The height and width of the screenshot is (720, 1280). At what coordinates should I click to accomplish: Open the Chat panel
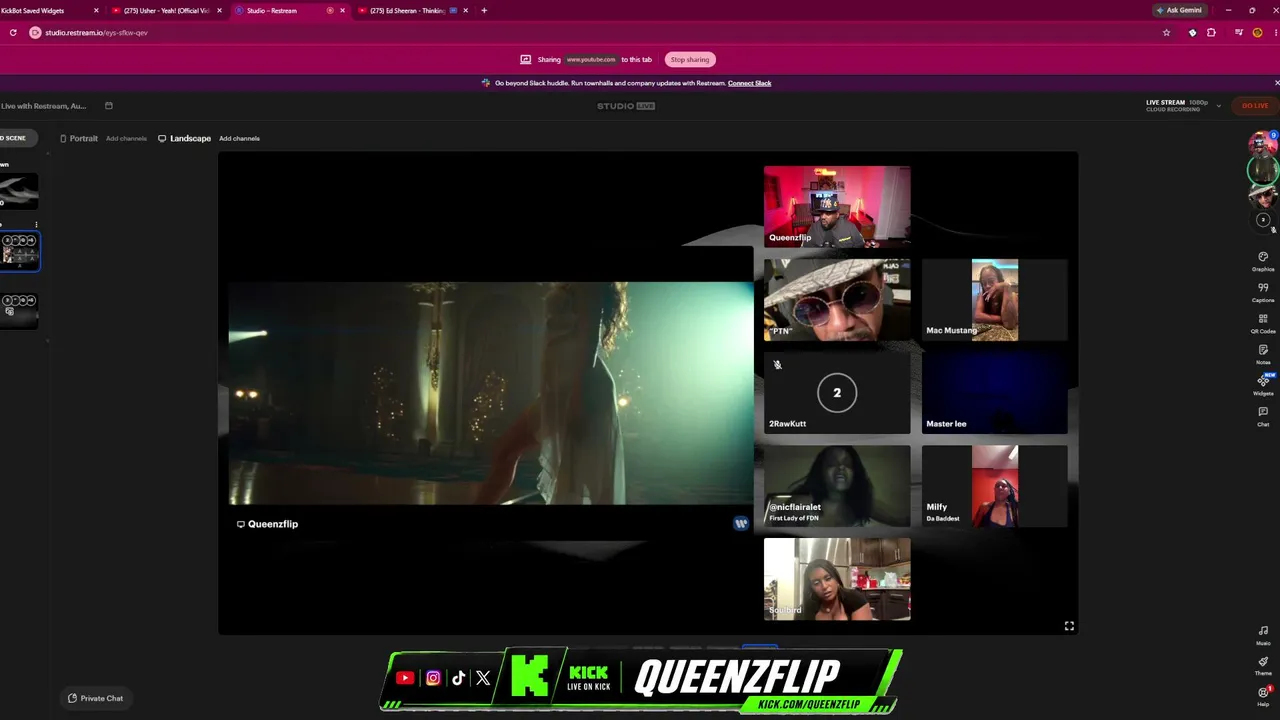point(1263,416)
